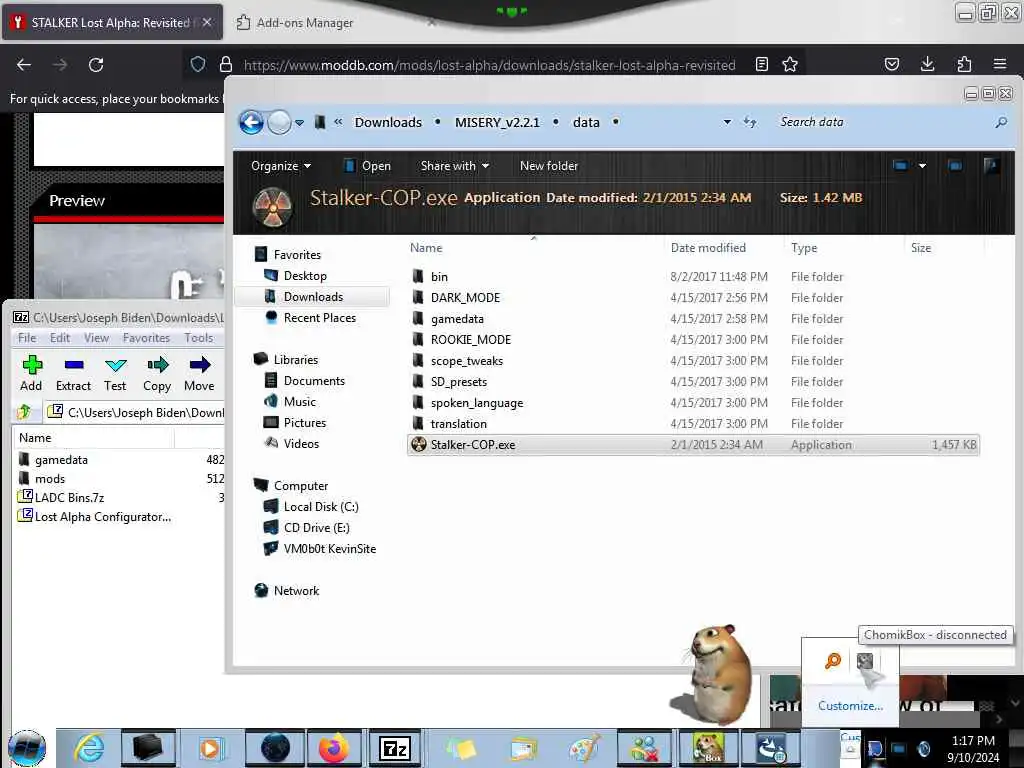Click Open in the Explorer toolbar
The width and height of the screenshot is (1024, 768).
(x=367, y=166)
